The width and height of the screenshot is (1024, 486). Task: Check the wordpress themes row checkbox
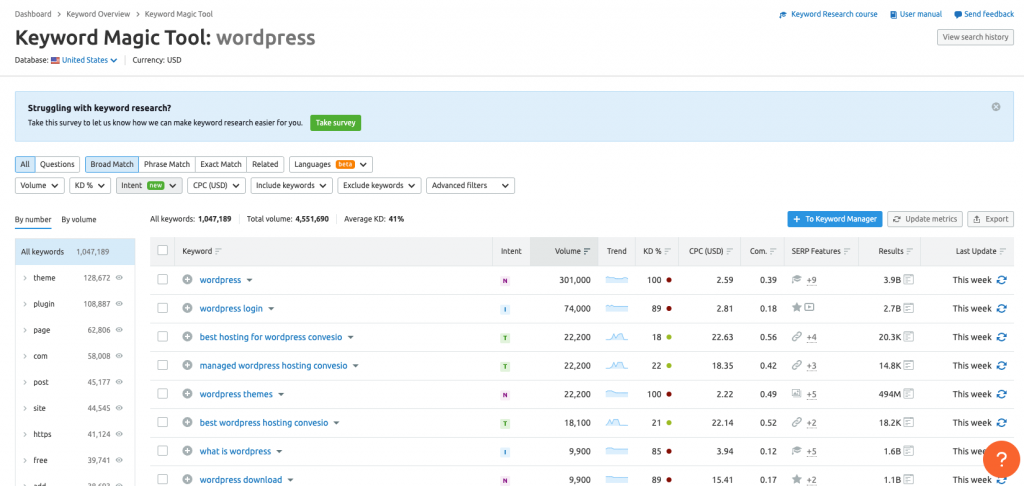point(163,394)
